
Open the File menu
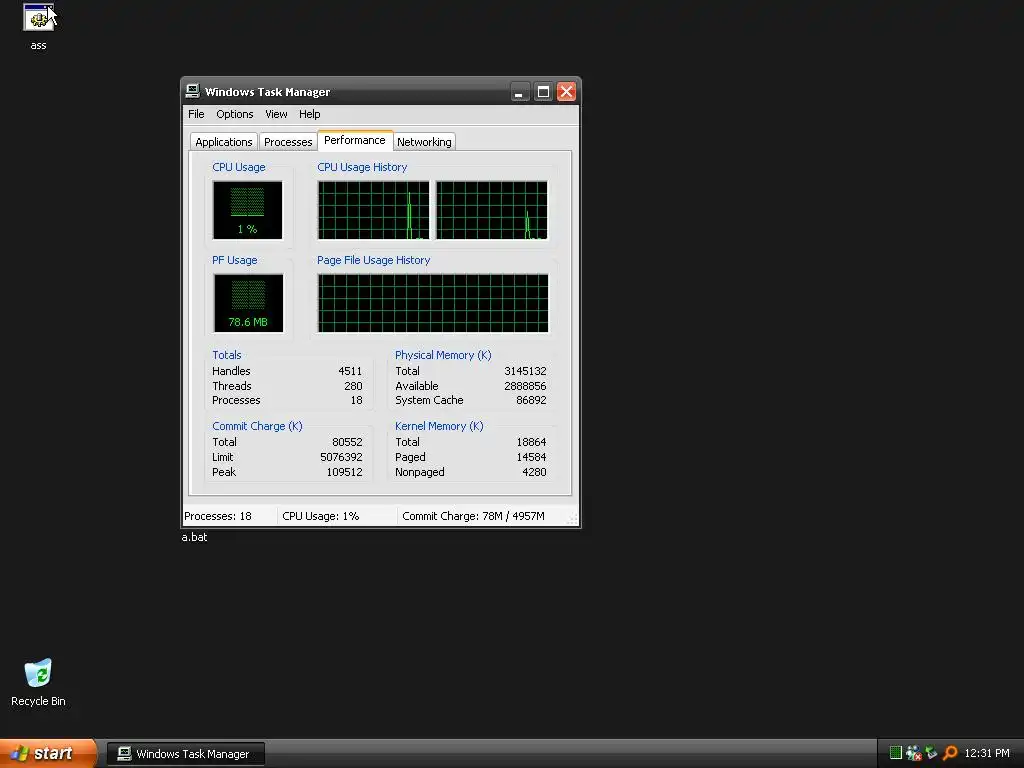[x=196, y=114]
